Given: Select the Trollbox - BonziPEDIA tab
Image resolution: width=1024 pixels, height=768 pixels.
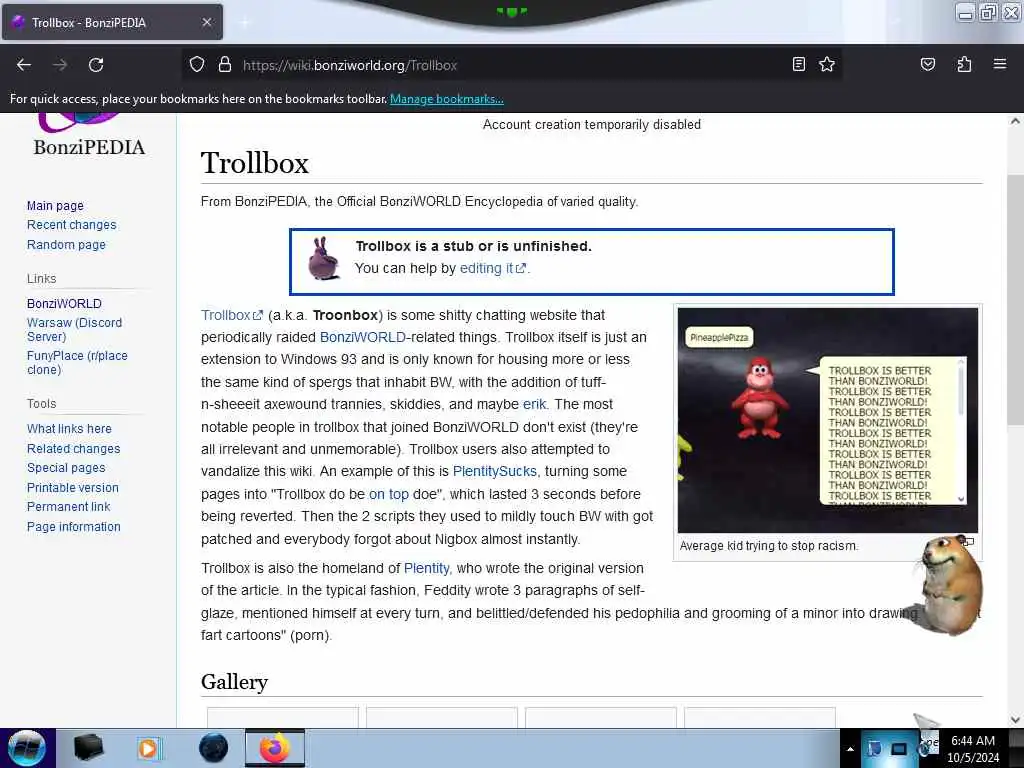Looking at the screenshot, I should (112, 22).
